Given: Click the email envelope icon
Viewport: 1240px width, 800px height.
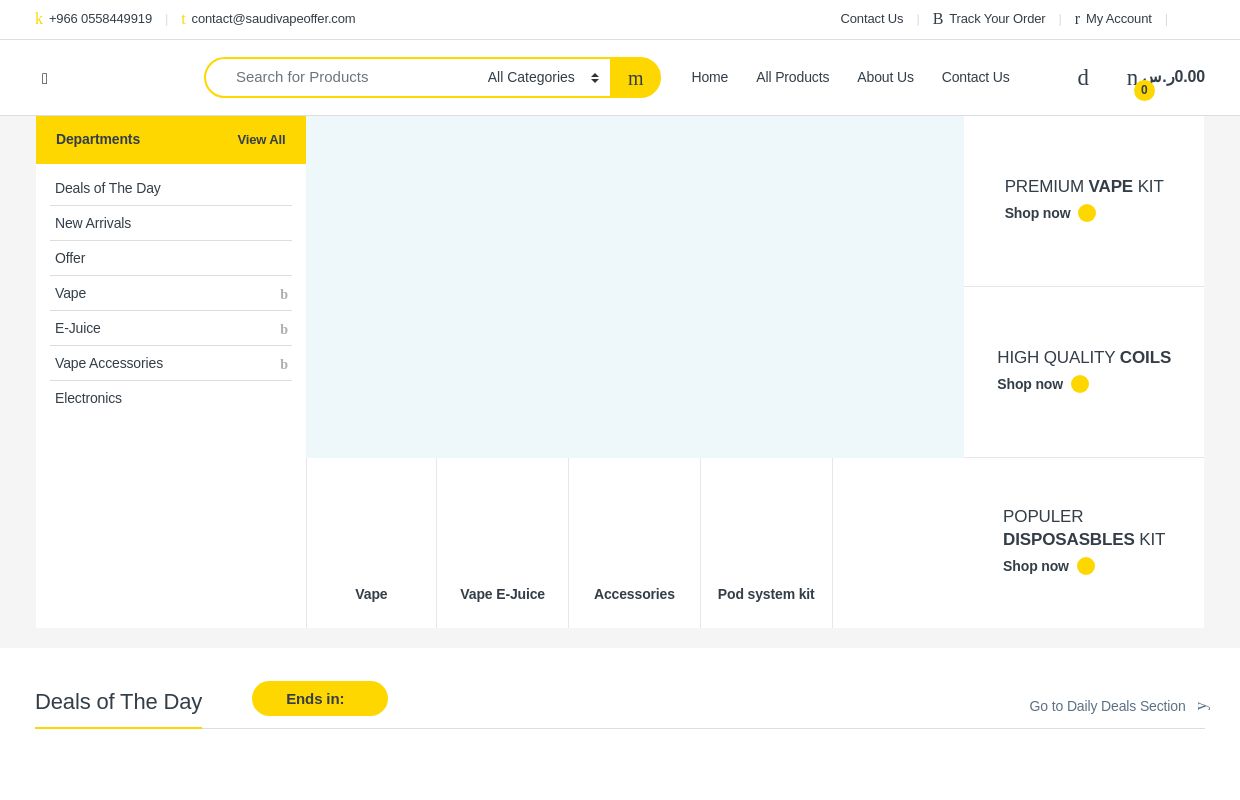Looking at the screenshot, I should click(x=183, y=19).
